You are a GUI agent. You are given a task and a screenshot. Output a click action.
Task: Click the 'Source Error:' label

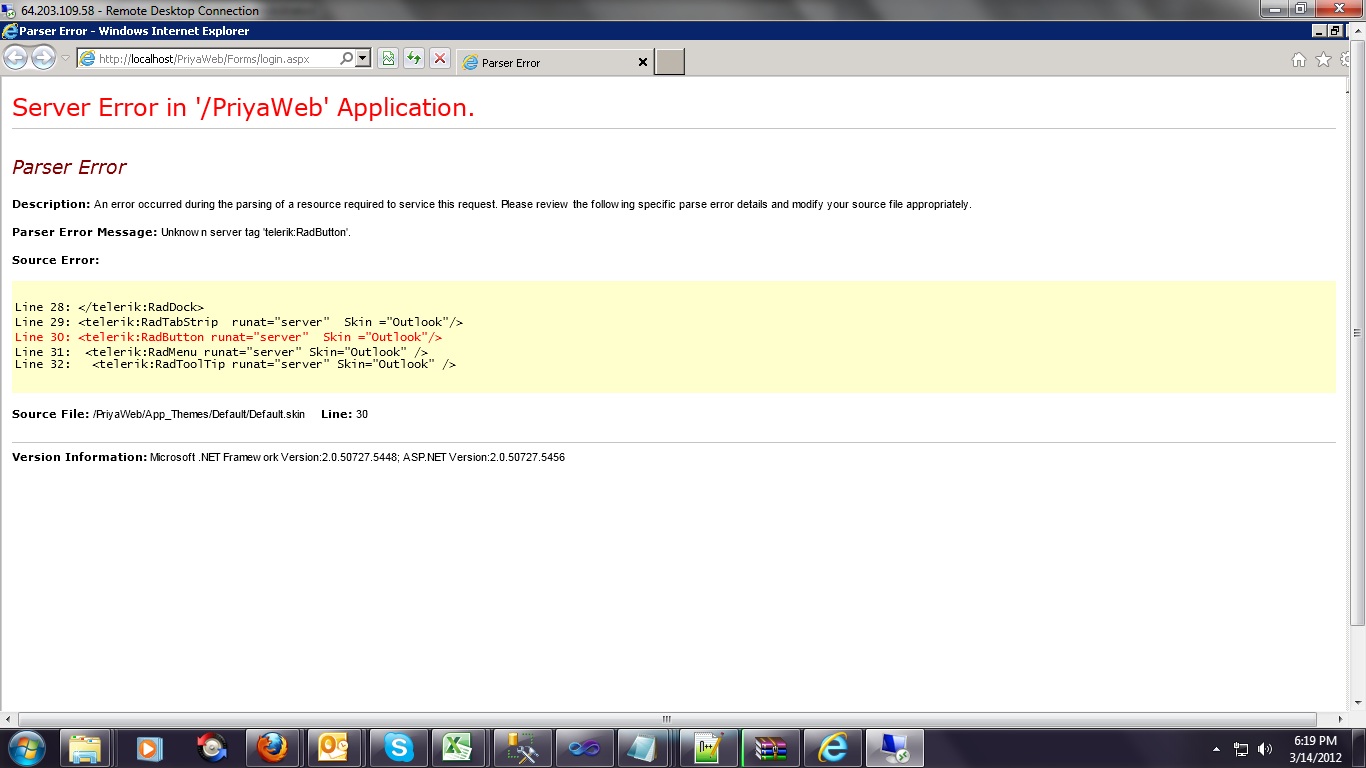pyautogui.click(x=56, y=260)
